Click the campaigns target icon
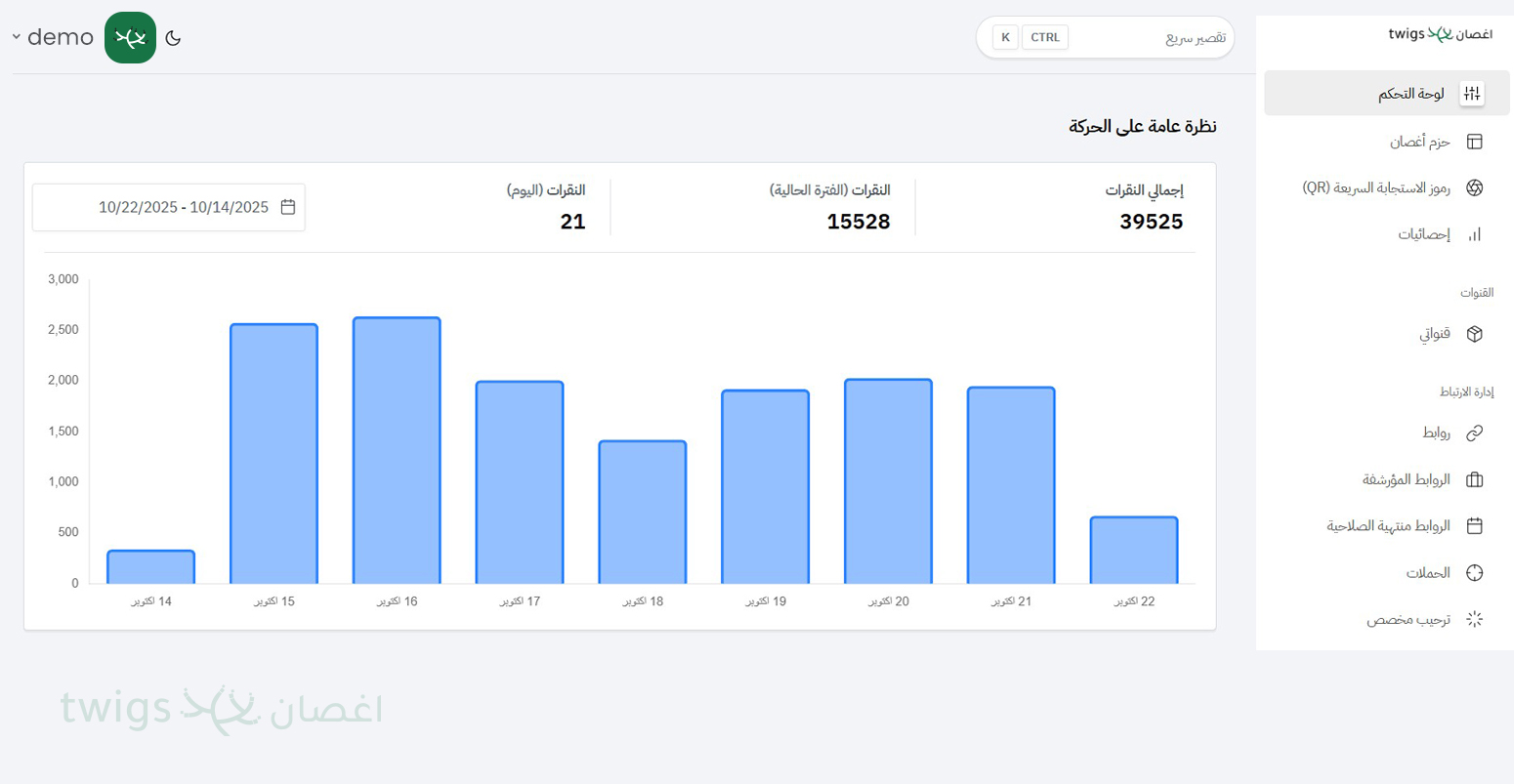Screen dimensions: 1514x784 1474,573
